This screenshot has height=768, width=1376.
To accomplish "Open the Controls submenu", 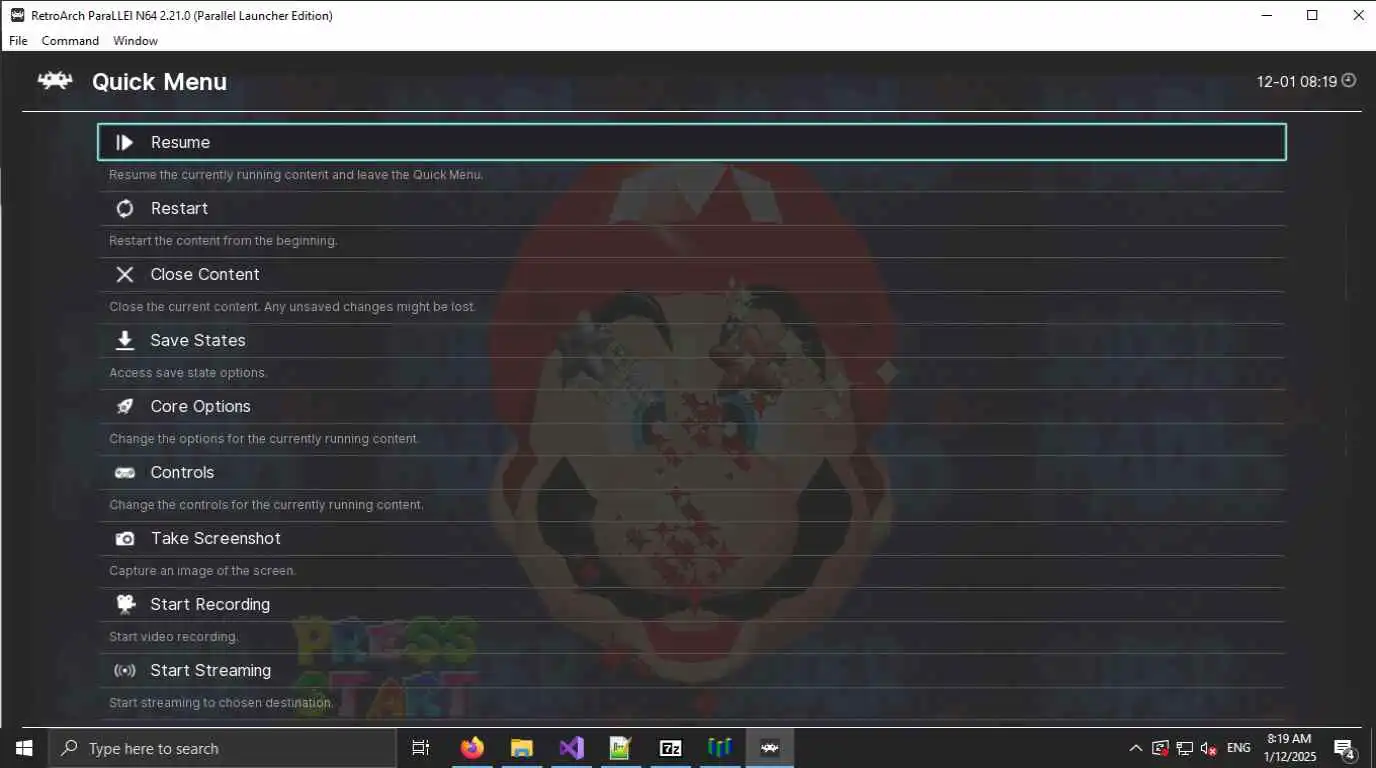I will 691,472.
